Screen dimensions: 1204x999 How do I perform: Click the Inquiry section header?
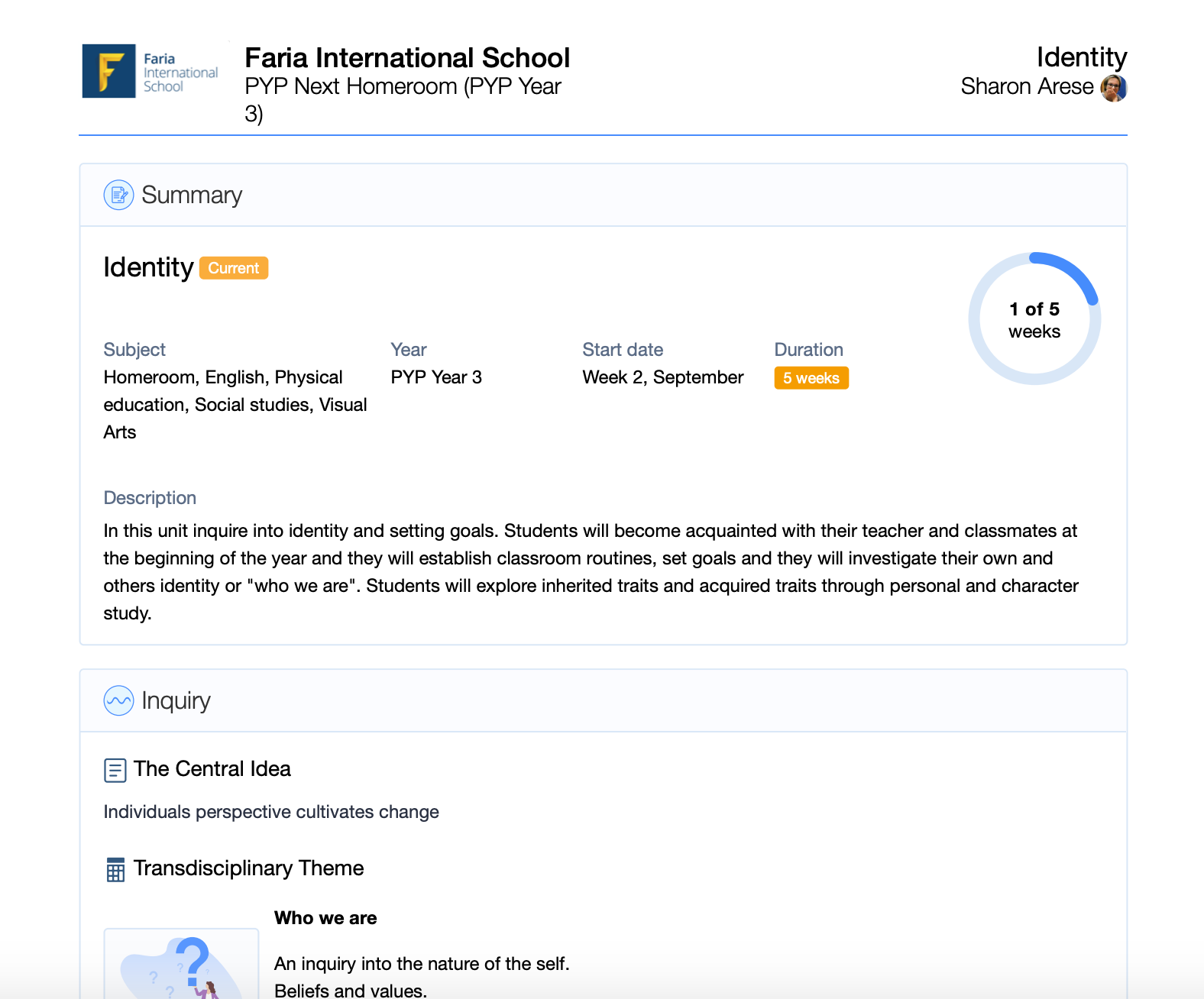(176, 700)
